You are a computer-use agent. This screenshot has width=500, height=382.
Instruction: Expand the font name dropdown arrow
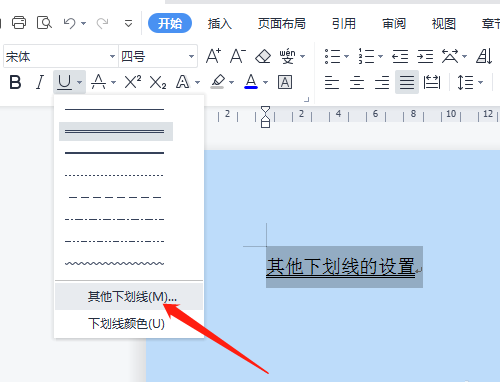113,56
